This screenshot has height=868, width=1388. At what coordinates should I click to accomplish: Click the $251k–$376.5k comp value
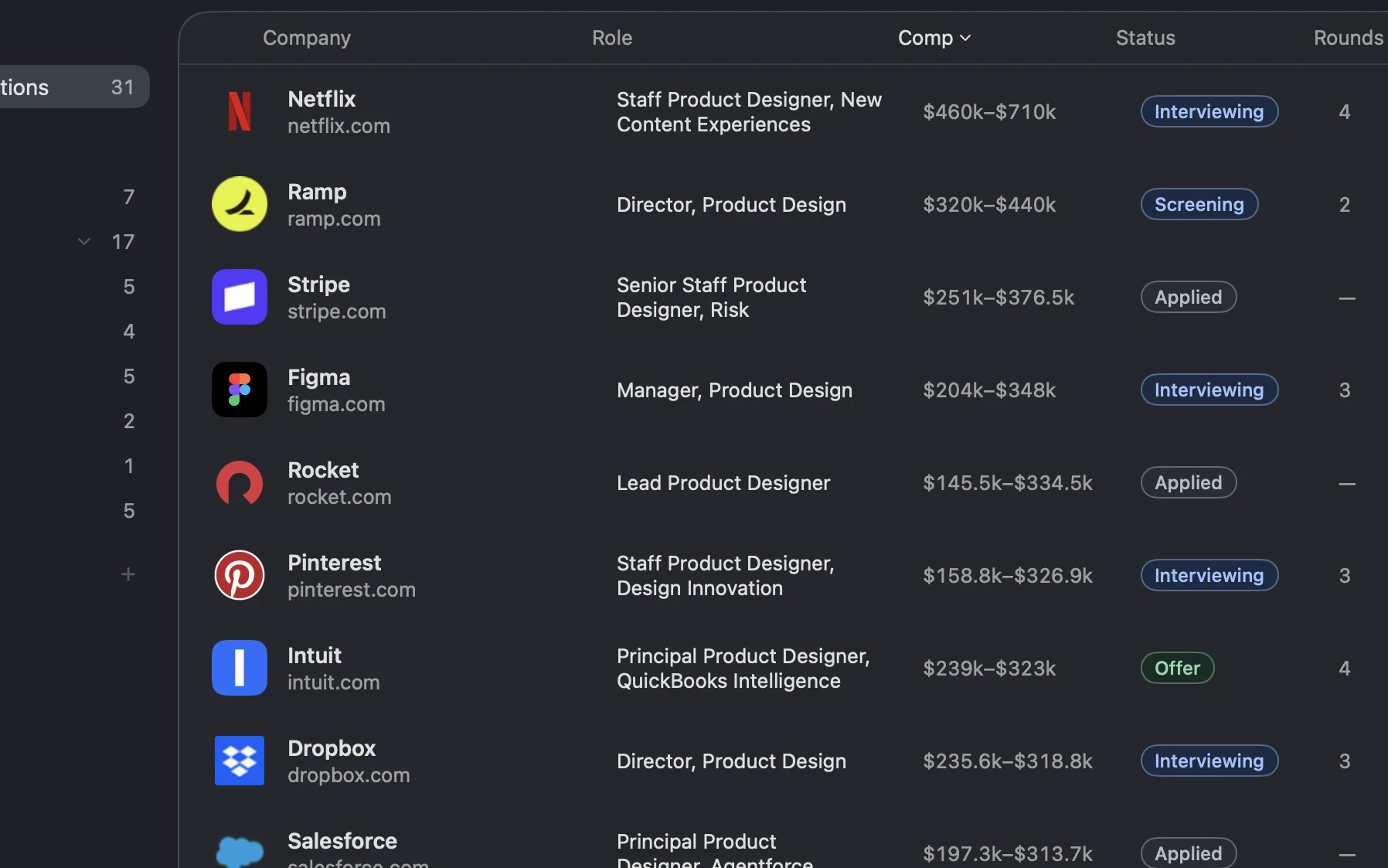coord(998,298)
